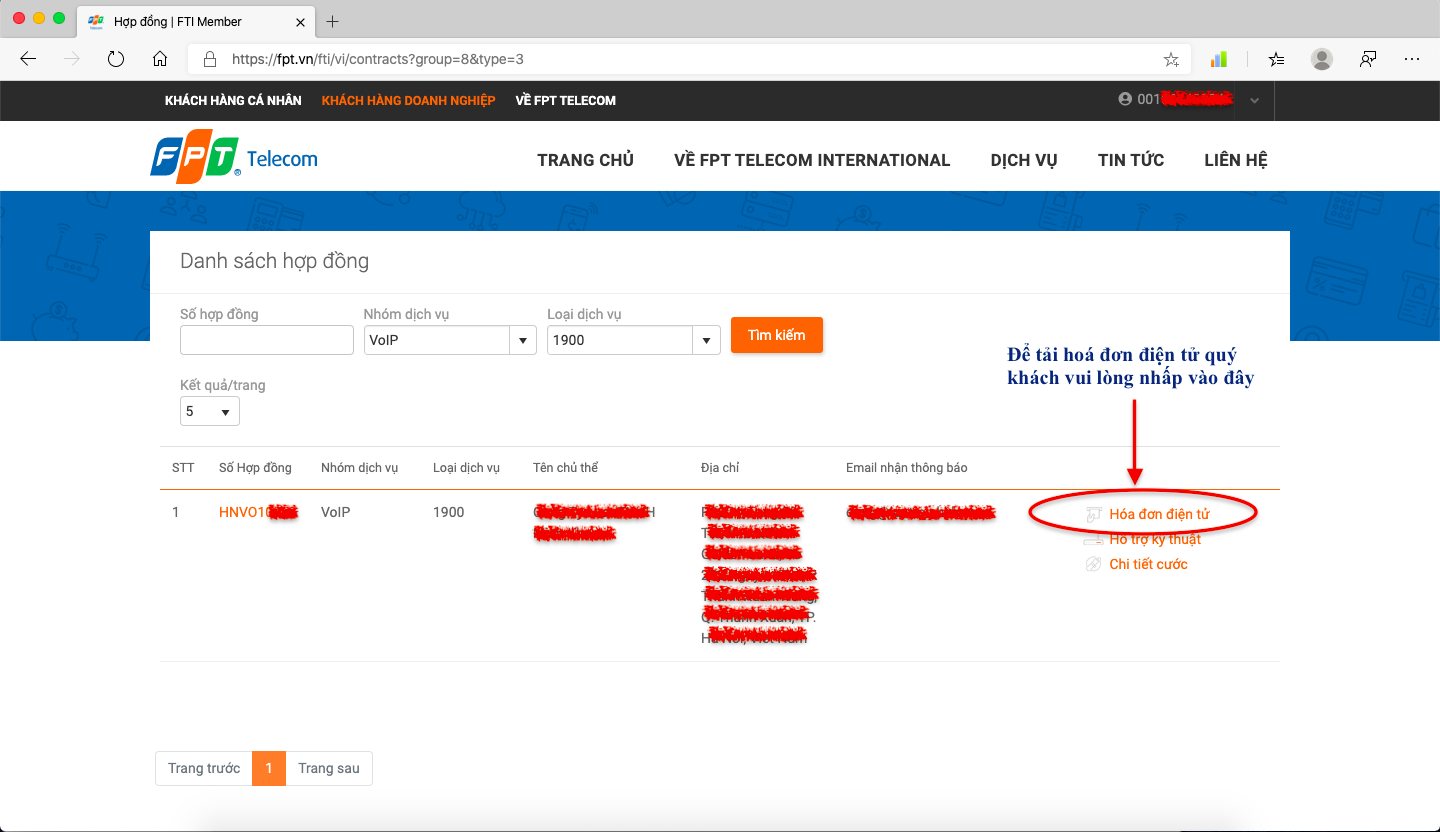Click the Email nhận thông báo header
The image size is (1440, 832).
coord(907,468)
